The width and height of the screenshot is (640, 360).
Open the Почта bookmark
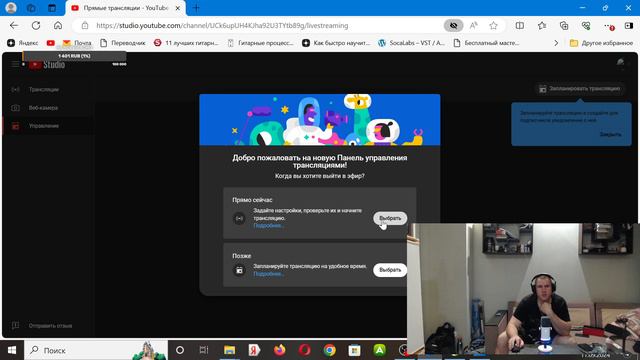(77, 43)
